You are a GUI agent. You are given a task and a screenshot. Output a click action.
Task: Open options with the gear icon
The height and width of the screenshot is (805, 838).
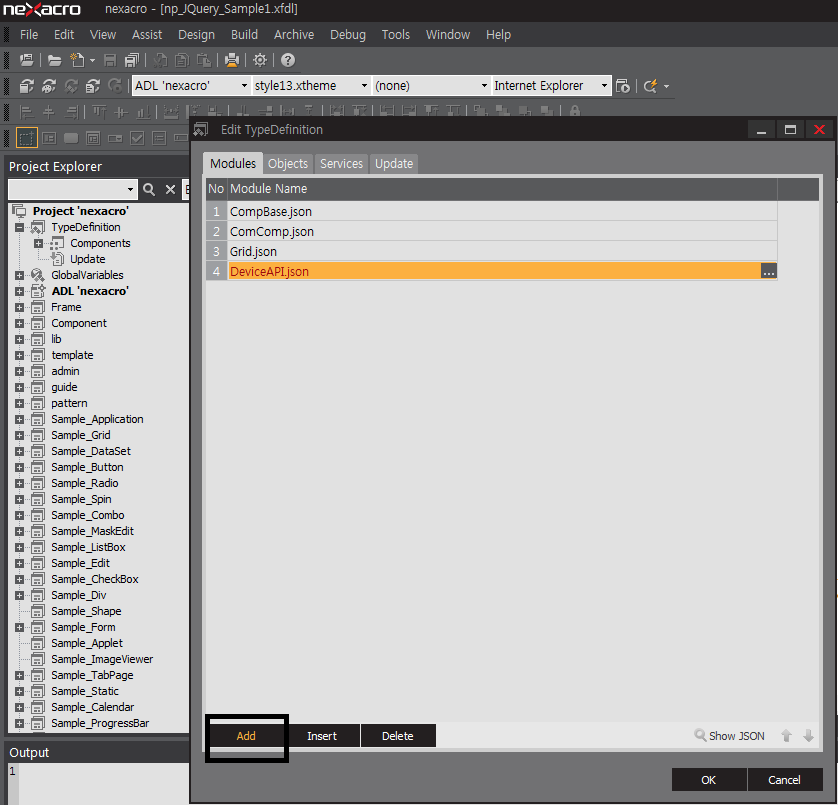tap(260, 60)
